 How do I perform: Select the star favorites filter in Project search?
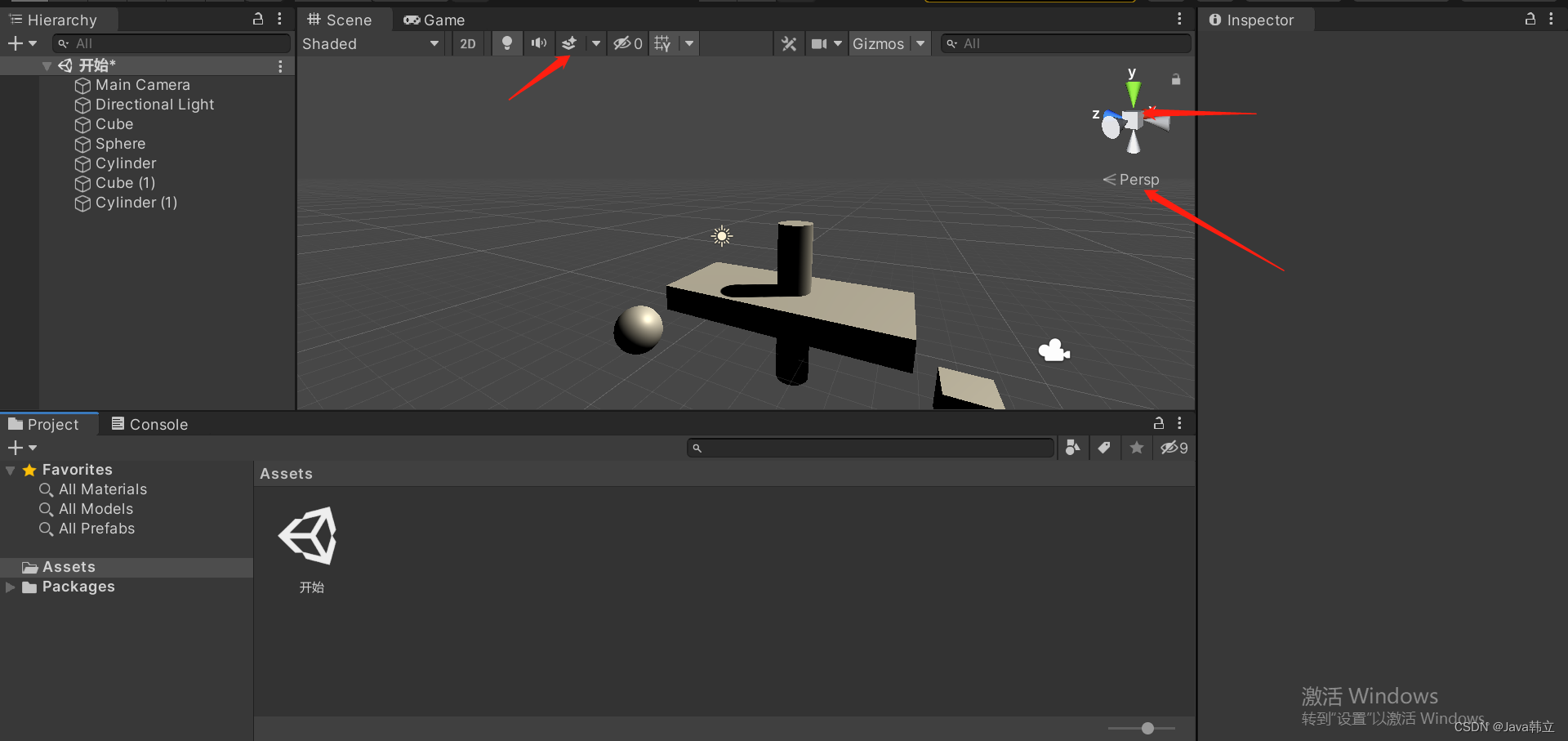click(x=1136, y=447)
